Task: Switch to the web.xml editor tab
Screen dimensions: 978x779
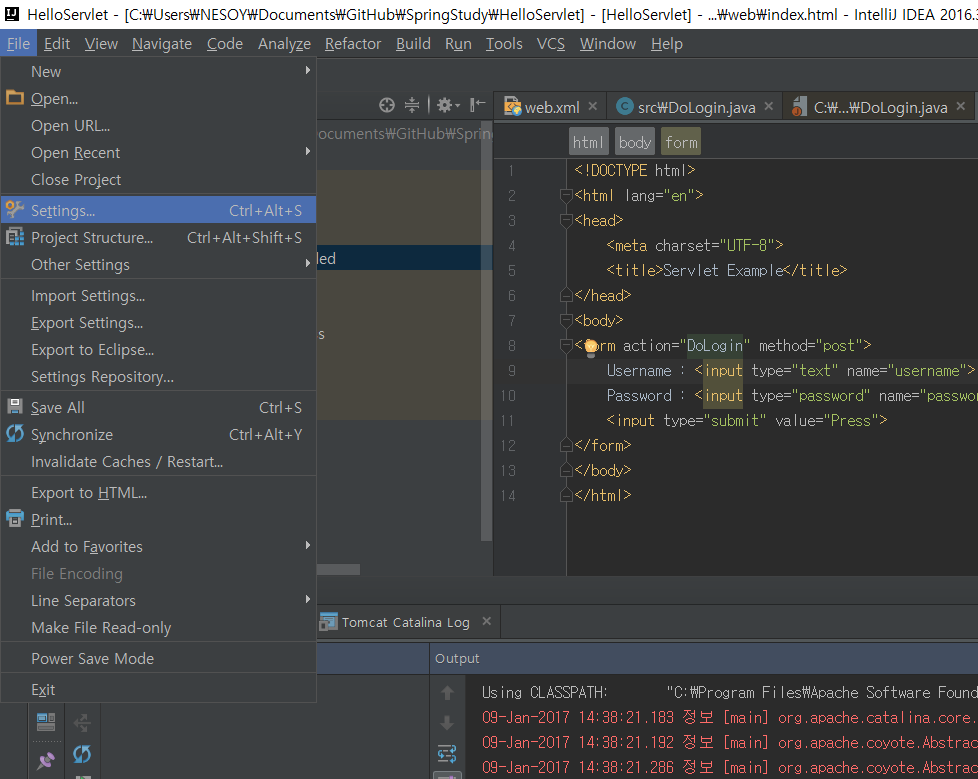Action: pyautogui.click(x=551, y=107)
